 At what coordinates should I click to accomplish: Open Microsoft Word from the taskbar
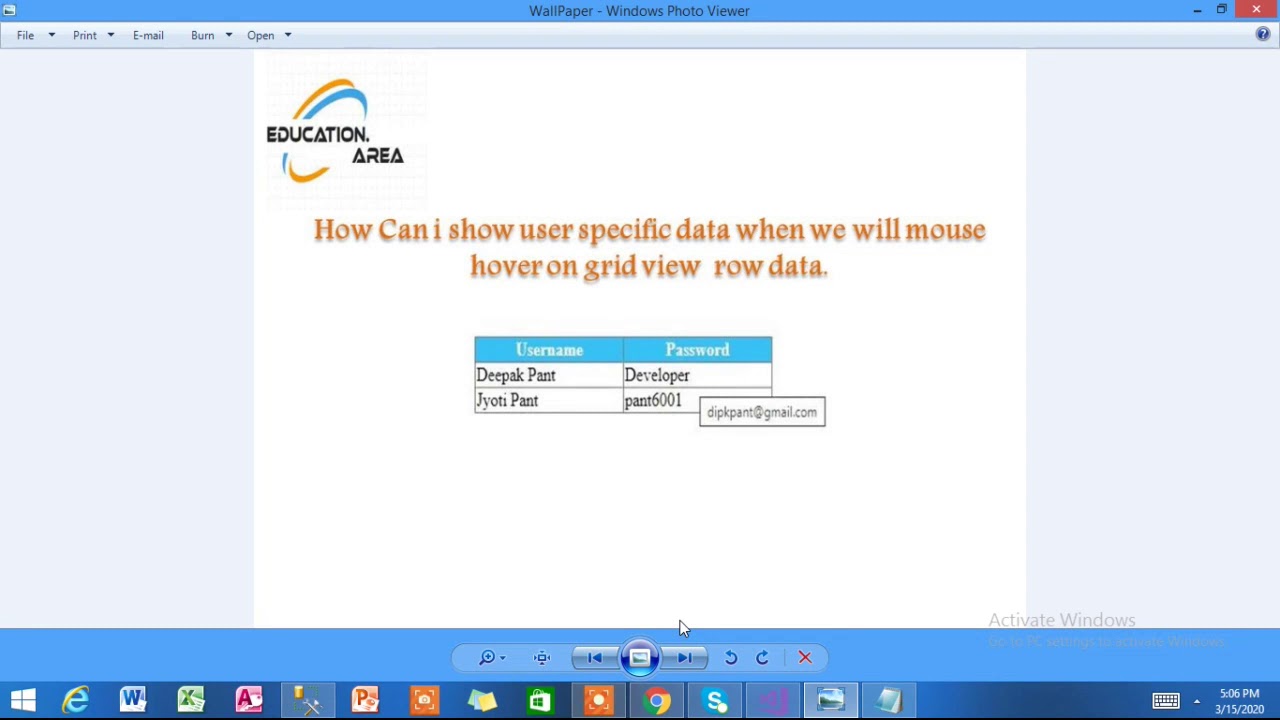pyautogui.click(x=133, y=700)
